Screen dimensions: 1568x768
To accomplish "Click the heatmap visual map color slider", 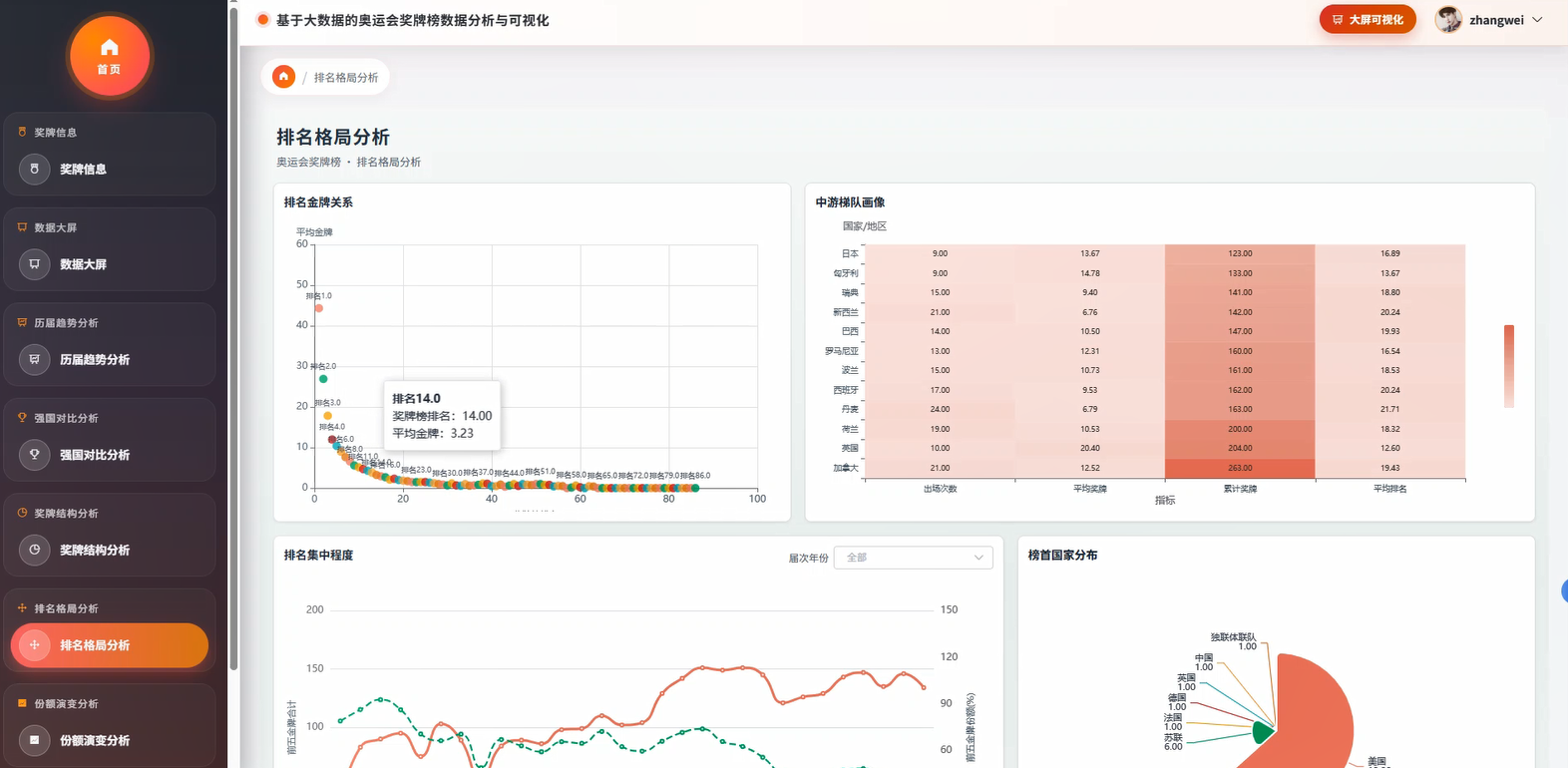I will pyautogui.click(x=1509, y=366).
